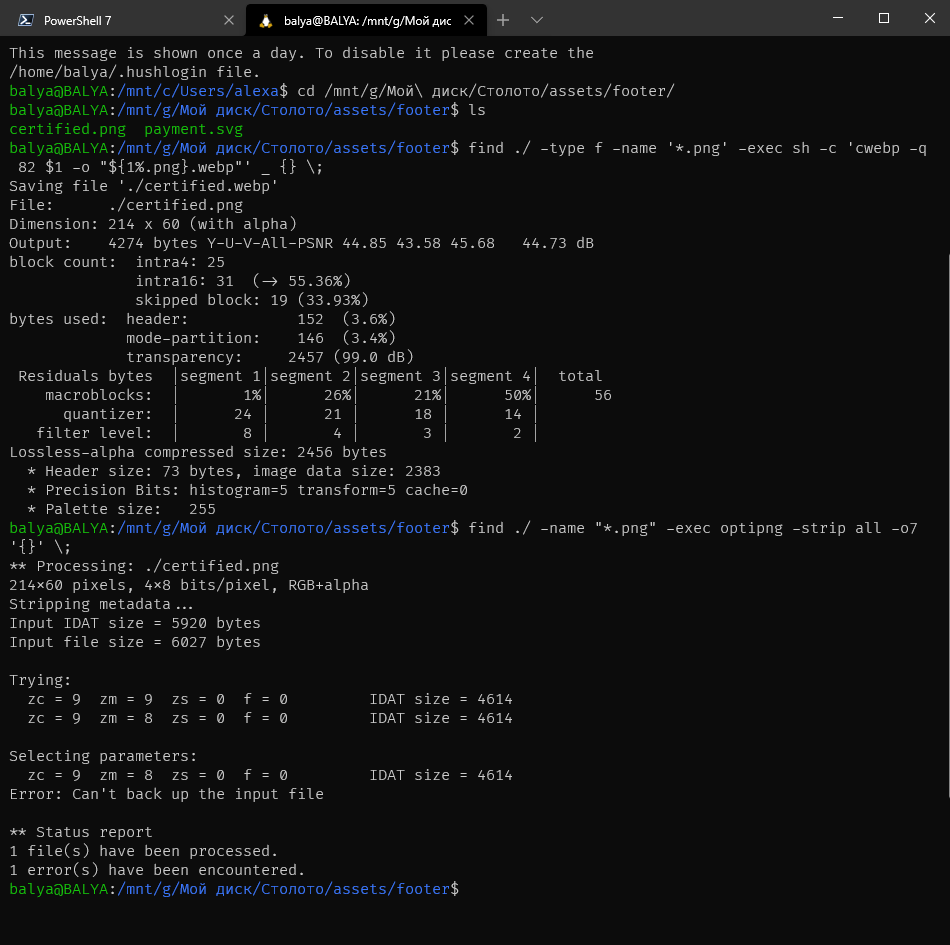This screenshot has height=945, width=950.
Task: Close the PowerShell 7 tab
Action: [x=229, y=19]
